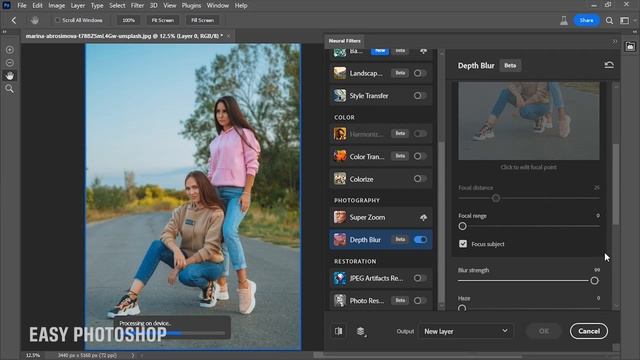Screen dimensions: 640x360
Task: Select the Zoom Out tool
Action: (x=9, y=63)
